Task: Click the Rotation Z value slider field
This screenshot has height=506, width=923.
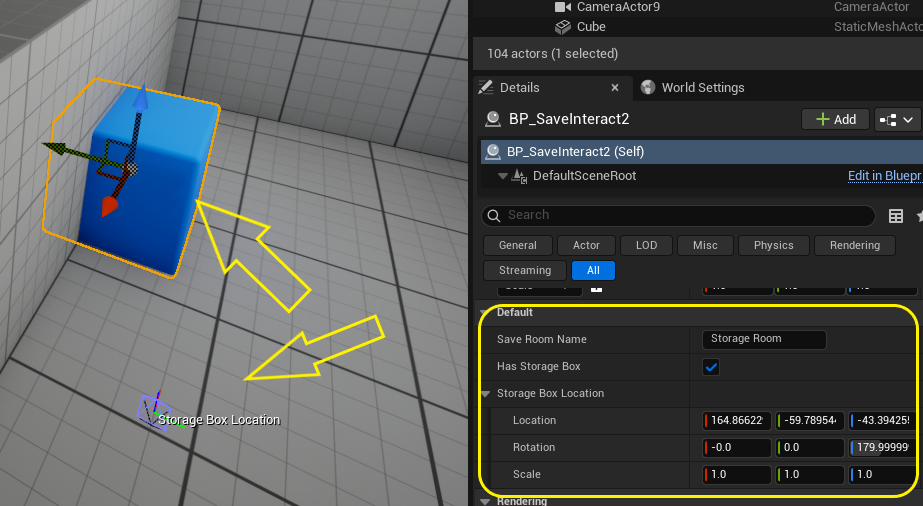Action: pos(884,448)
